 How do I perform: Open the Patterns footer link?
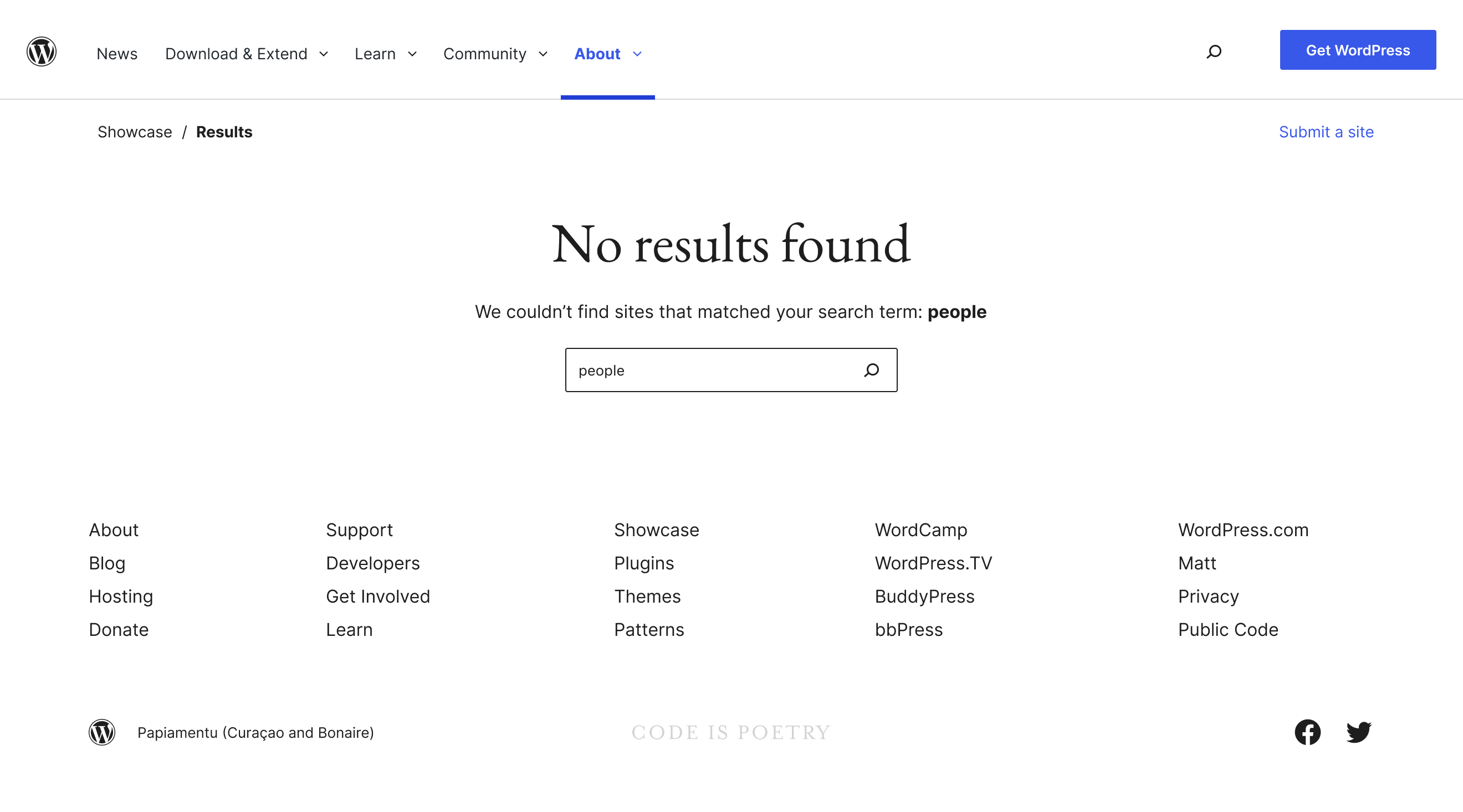pos(648,629)
